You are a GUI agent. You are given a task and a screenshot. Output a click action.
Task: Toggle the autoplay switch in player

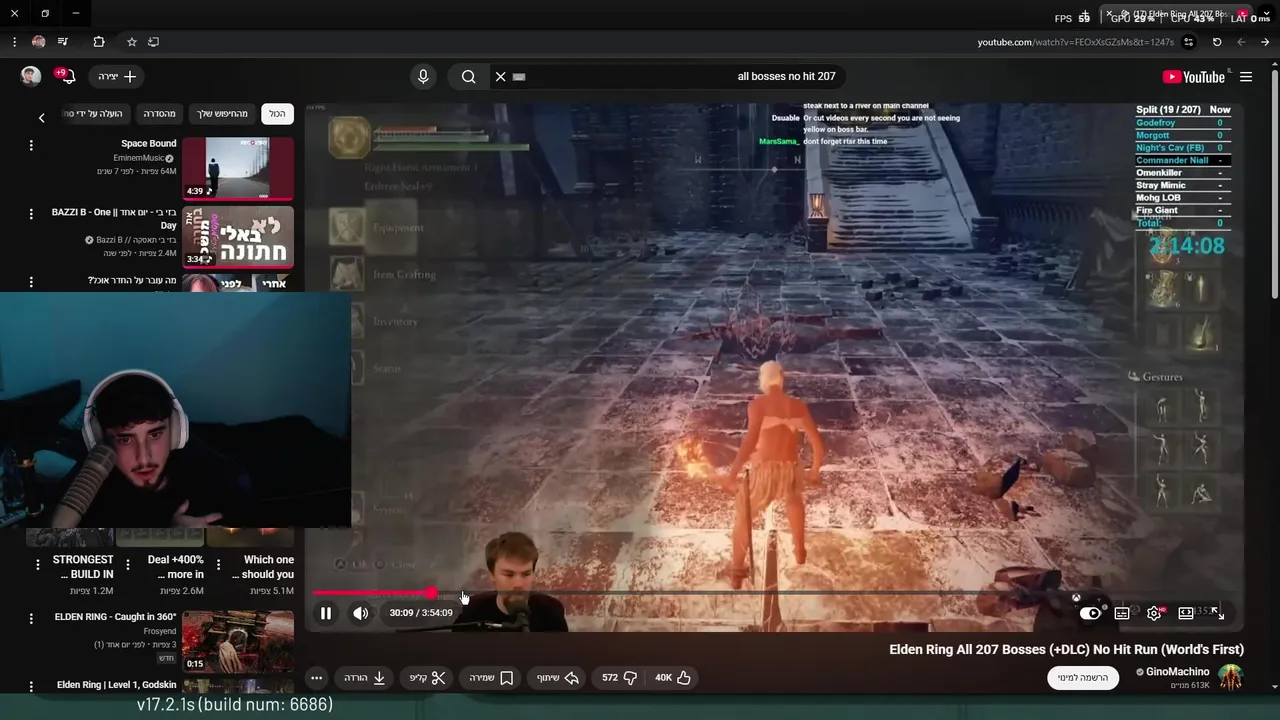pos(1090,613)
